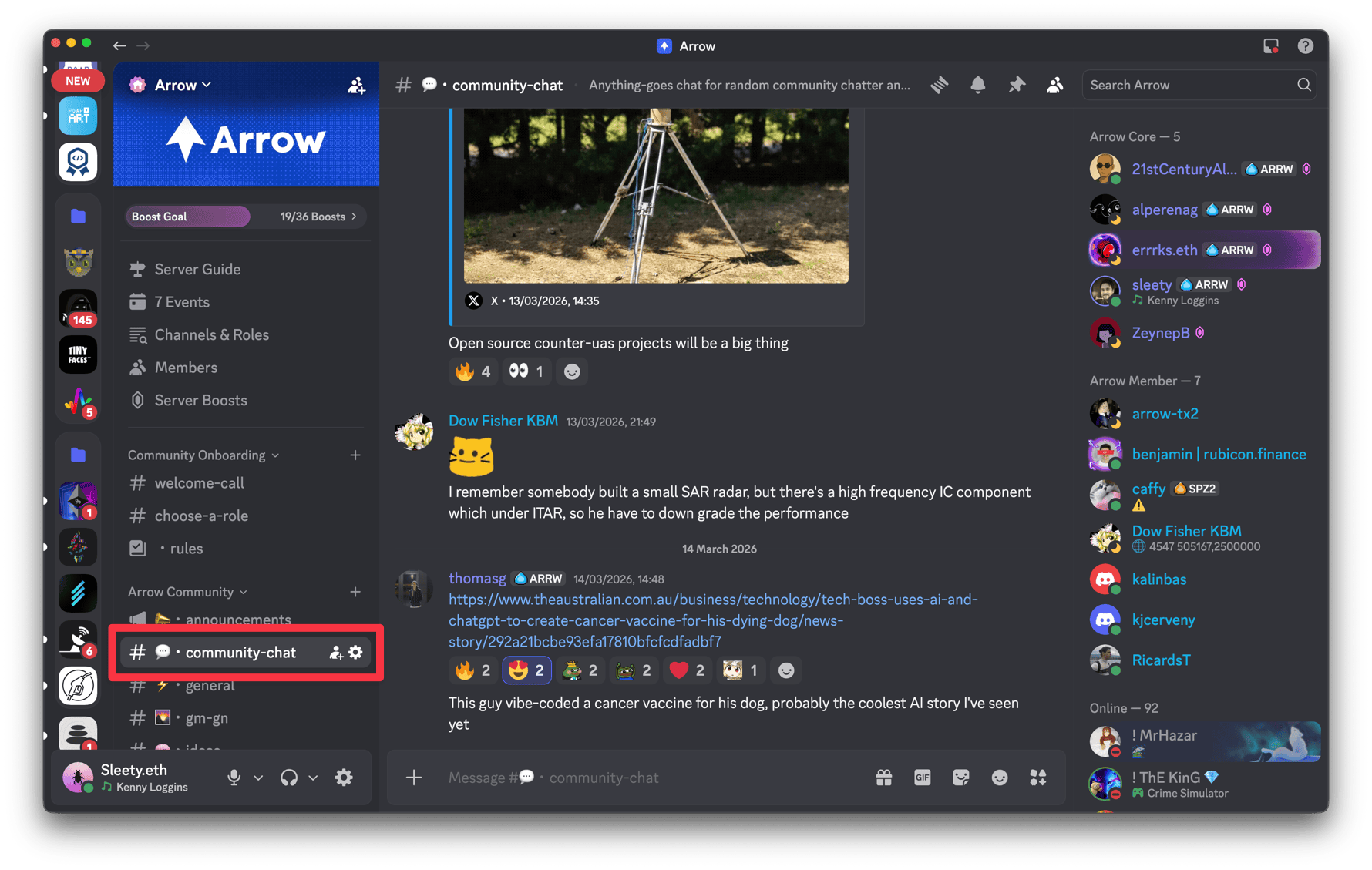Viewport: 1372px width, 870px height.
Task: Open the ART server icon
Action: click(x=78, y=116)
